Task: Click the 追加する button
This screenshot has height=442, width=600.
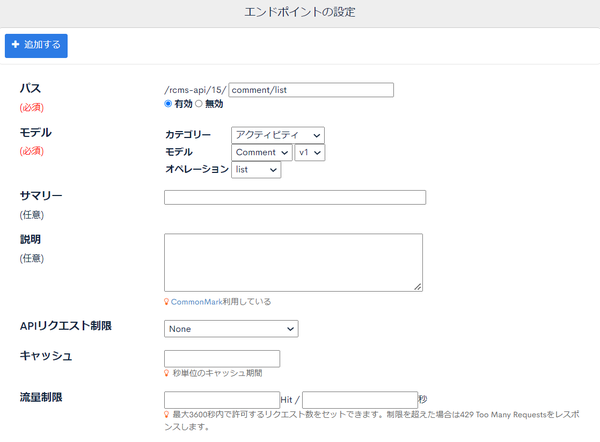Action: pos(36,46)
